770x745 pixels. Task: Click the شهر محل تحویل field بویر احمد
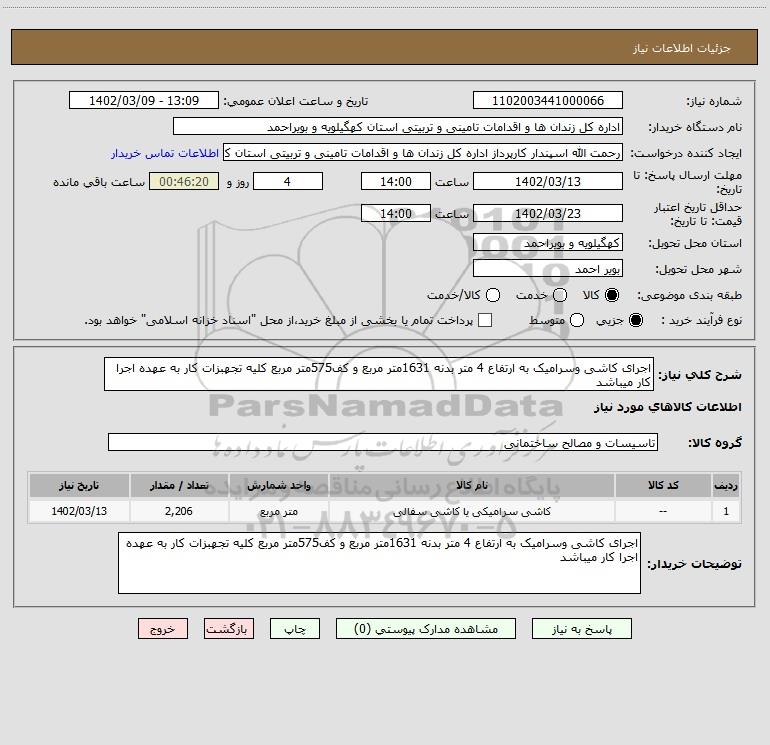pos(548,268)
